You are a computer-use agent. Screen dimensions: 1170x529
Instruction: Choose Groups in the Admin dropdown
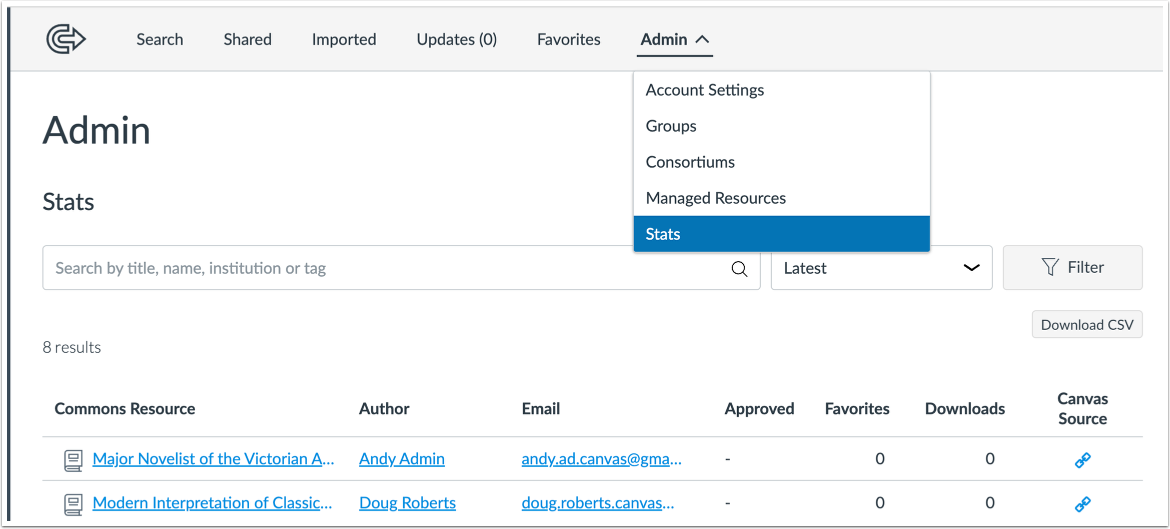coord(671,126)
